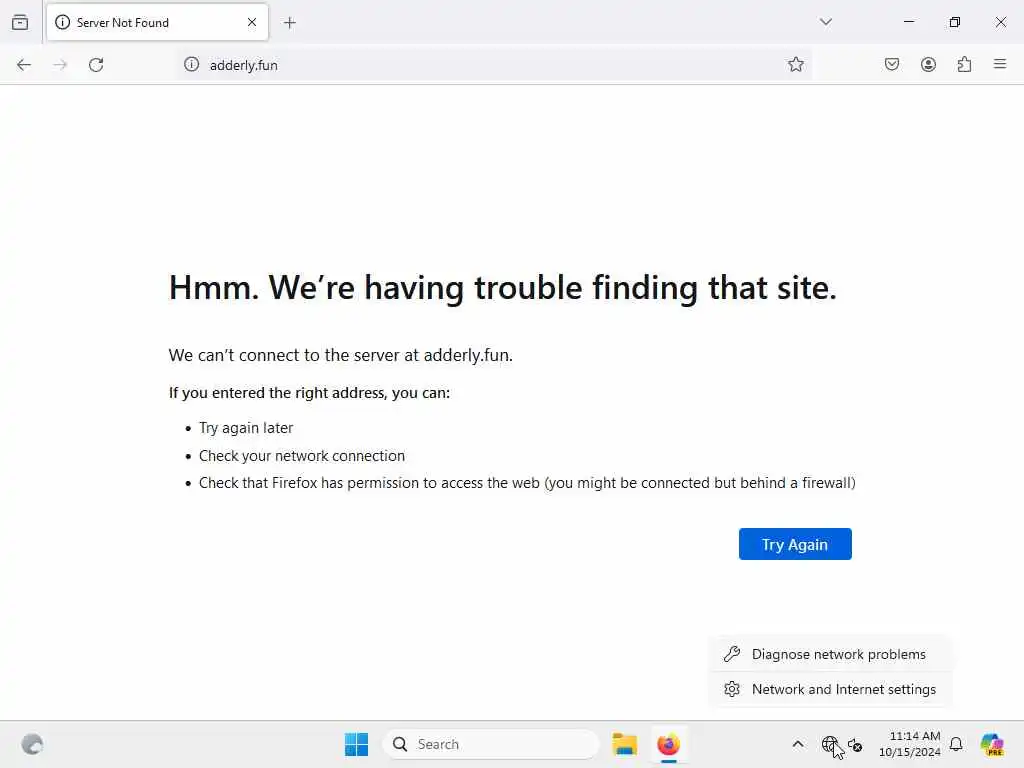1024x768 pixels.
Task: Select the 'Try again later' text
Action: click(x=246, y=428)
